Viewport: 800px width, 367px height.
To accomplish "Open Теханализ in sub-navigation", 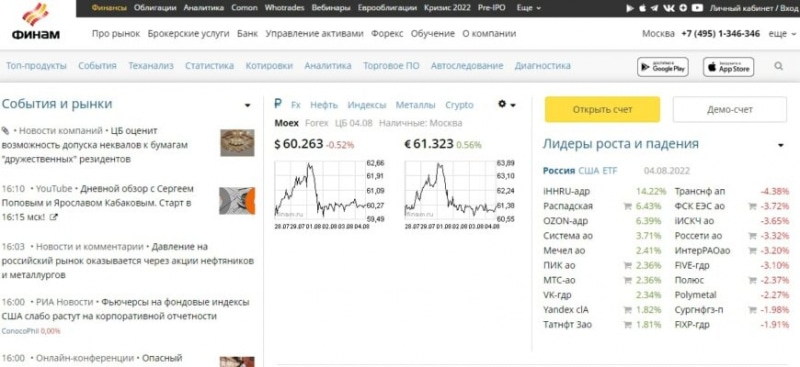I will (x=151, y=66).
